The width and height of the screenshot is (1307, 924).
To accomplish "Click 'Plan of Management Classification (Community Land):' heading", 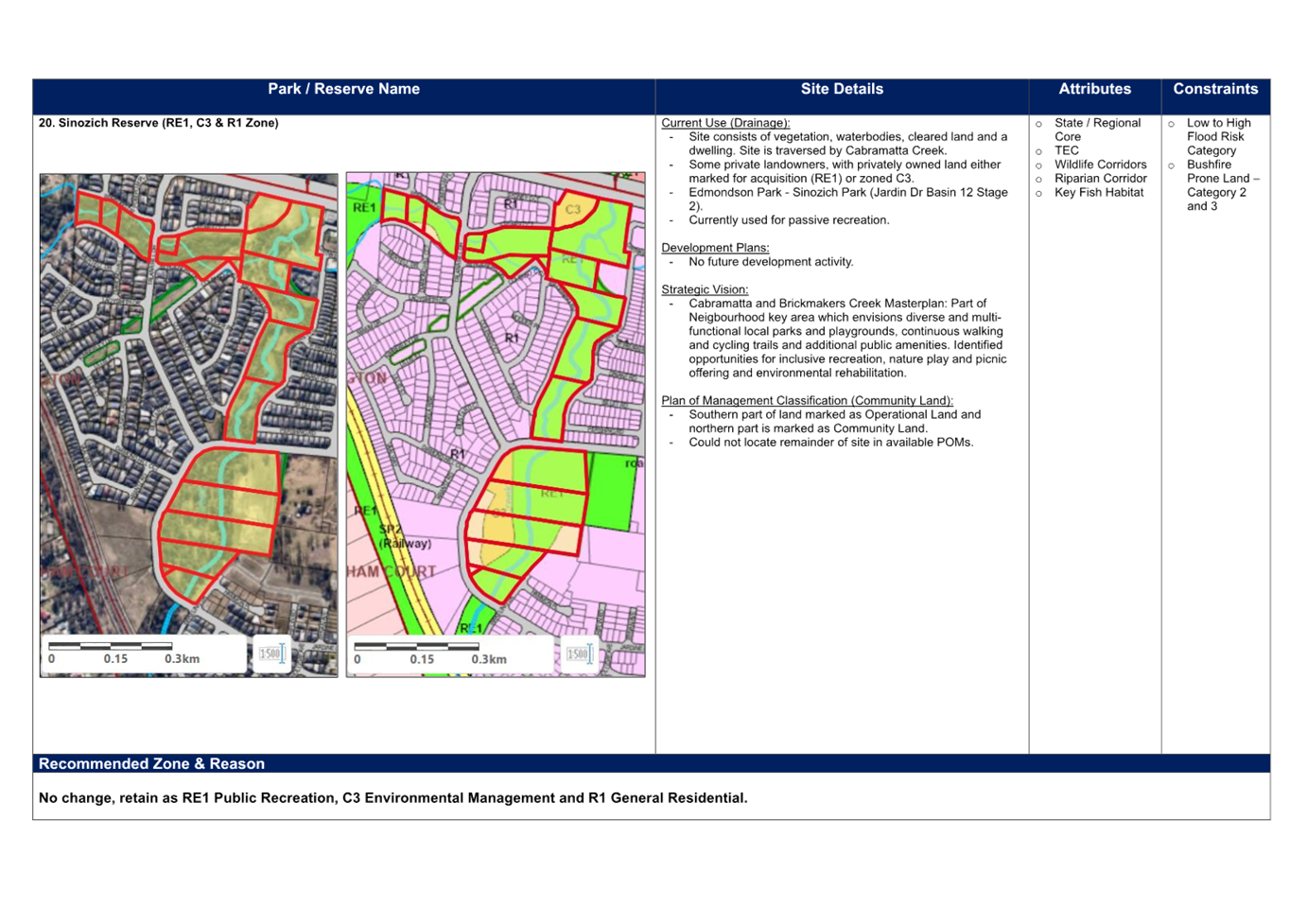I will coord(807,401).
